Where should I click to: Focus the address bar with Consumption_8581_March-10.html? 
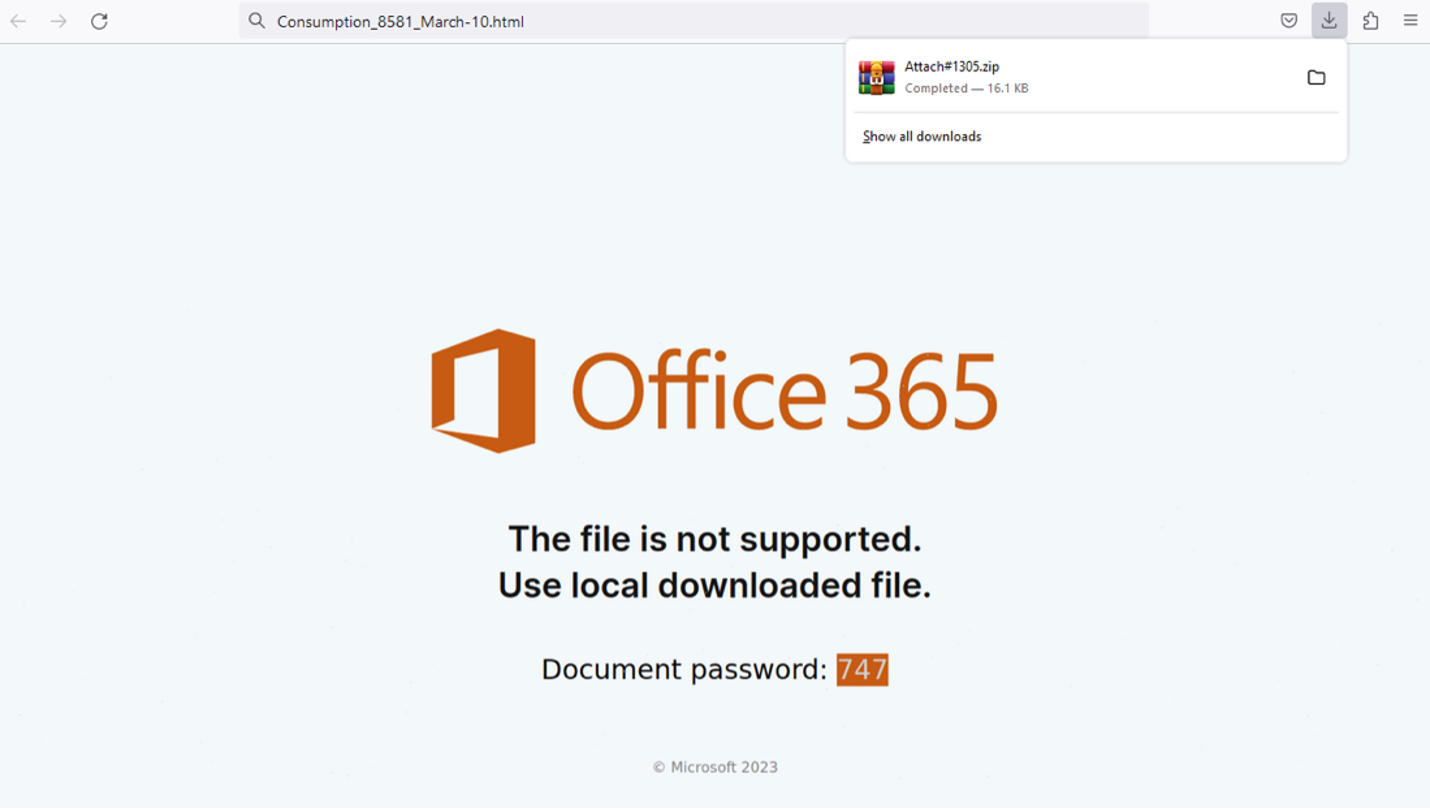(x=693, y=21)
